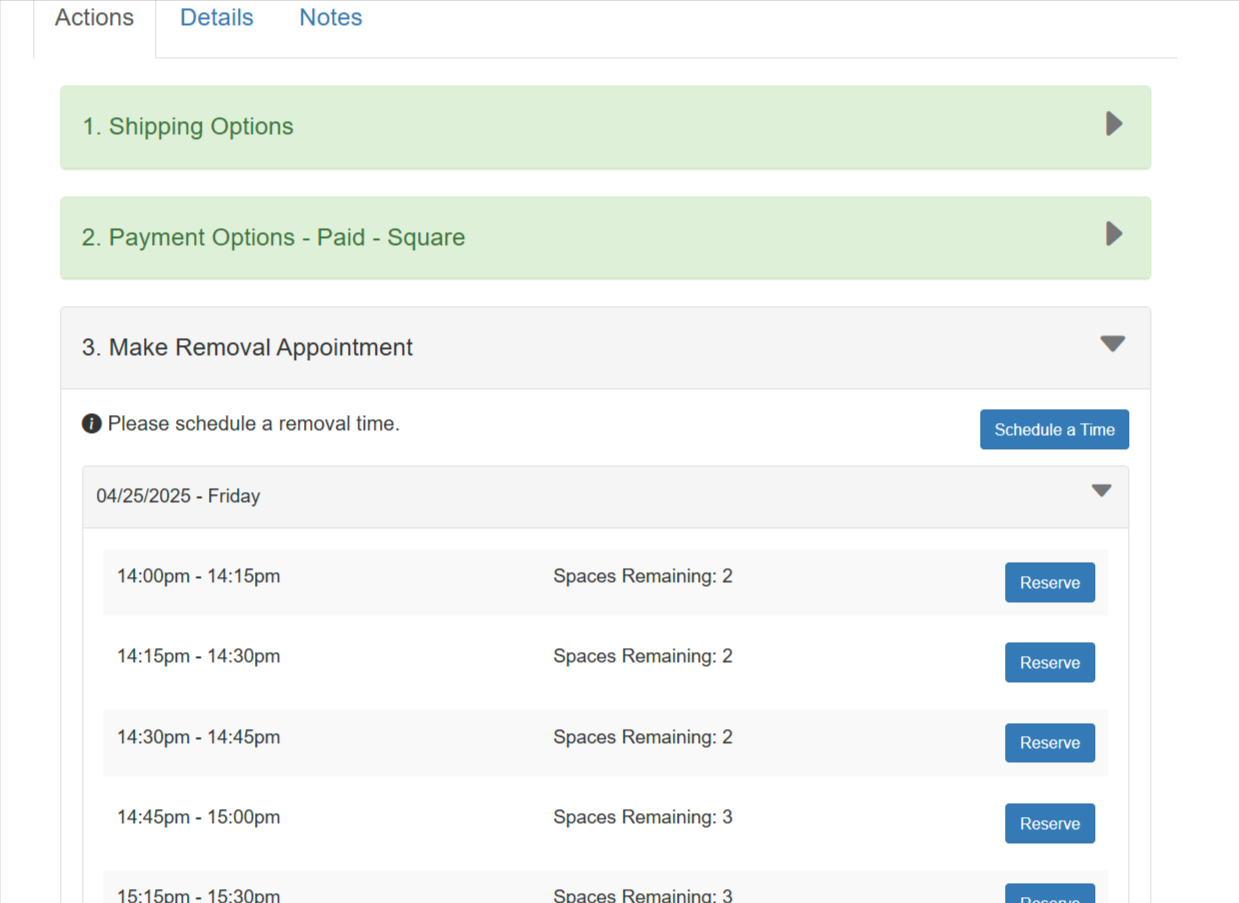This screenshot has height=903, width=1239.
Task: Switch to the Notes tab
Action: click(x=330, y=18)
